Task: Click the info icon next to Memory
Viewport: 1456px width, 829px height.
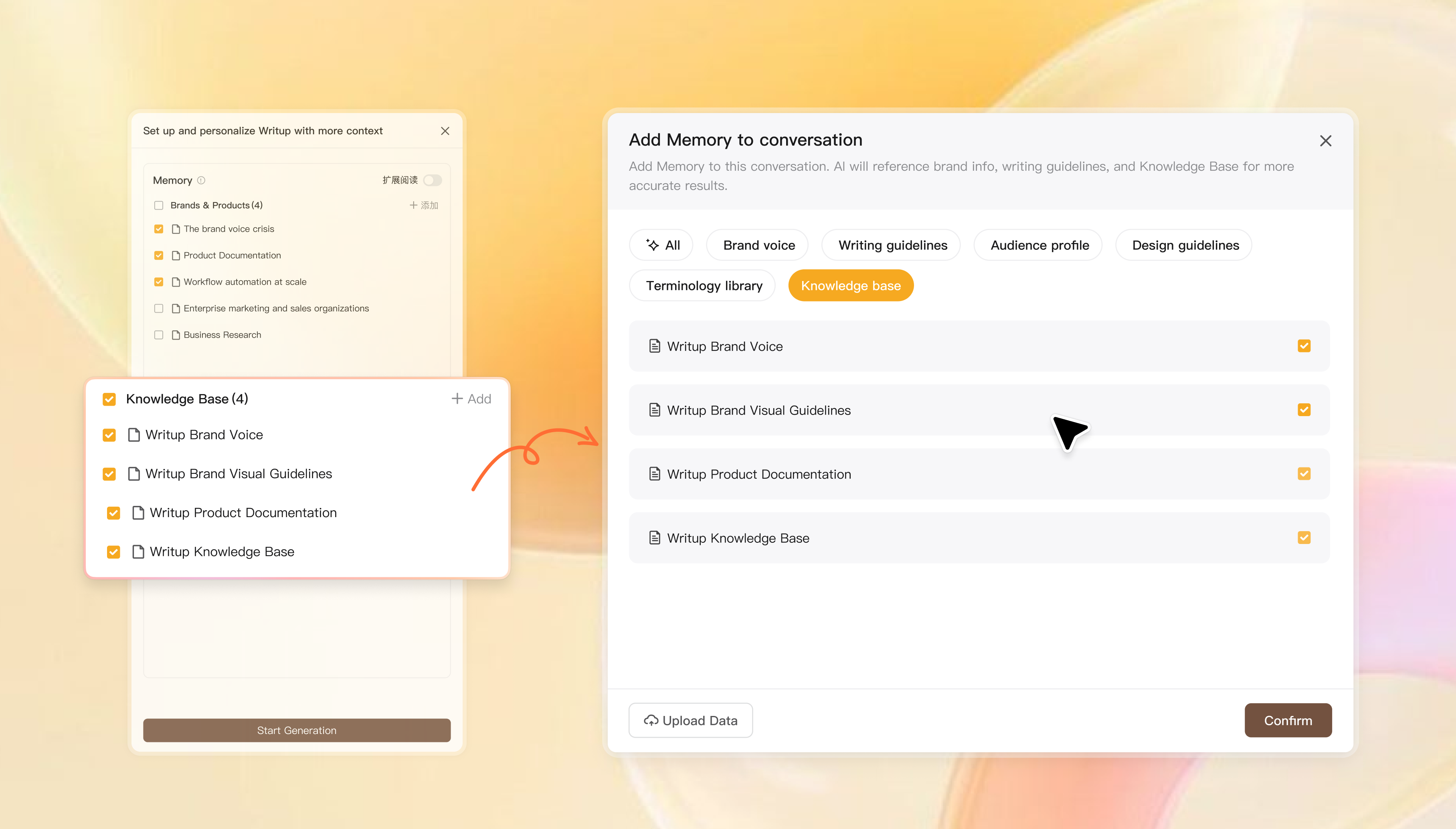Action: 201,180
